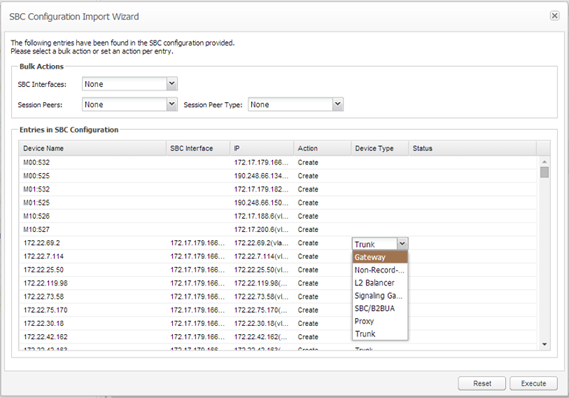Click the scrollbar down arrow in entries table
Image resolution: width=569 pixels, height=398 pixels.
pos(544,344)
